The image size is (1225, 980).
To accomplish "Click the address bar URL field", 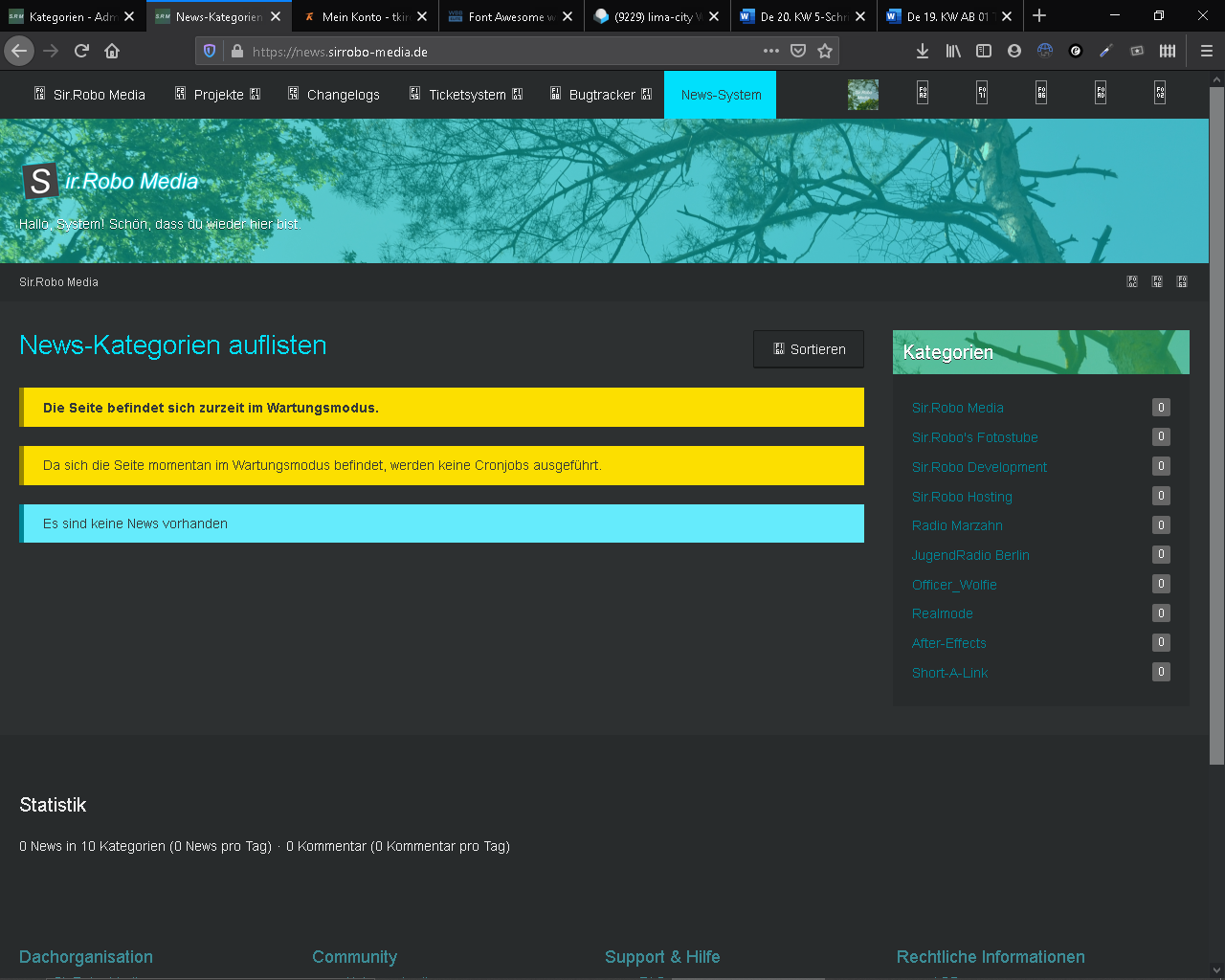I will 498,52.
